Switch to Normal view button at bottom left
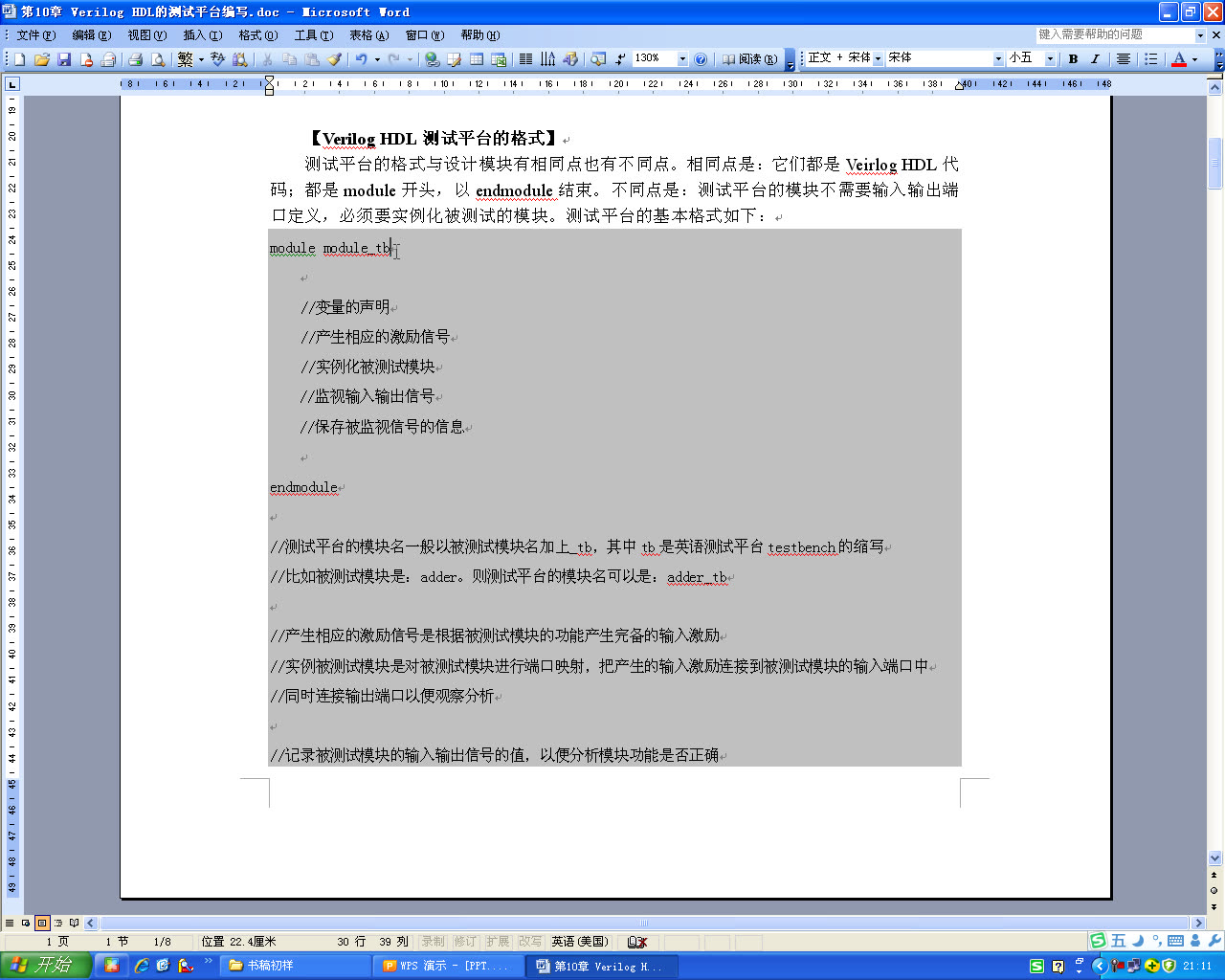 (10, 924)
